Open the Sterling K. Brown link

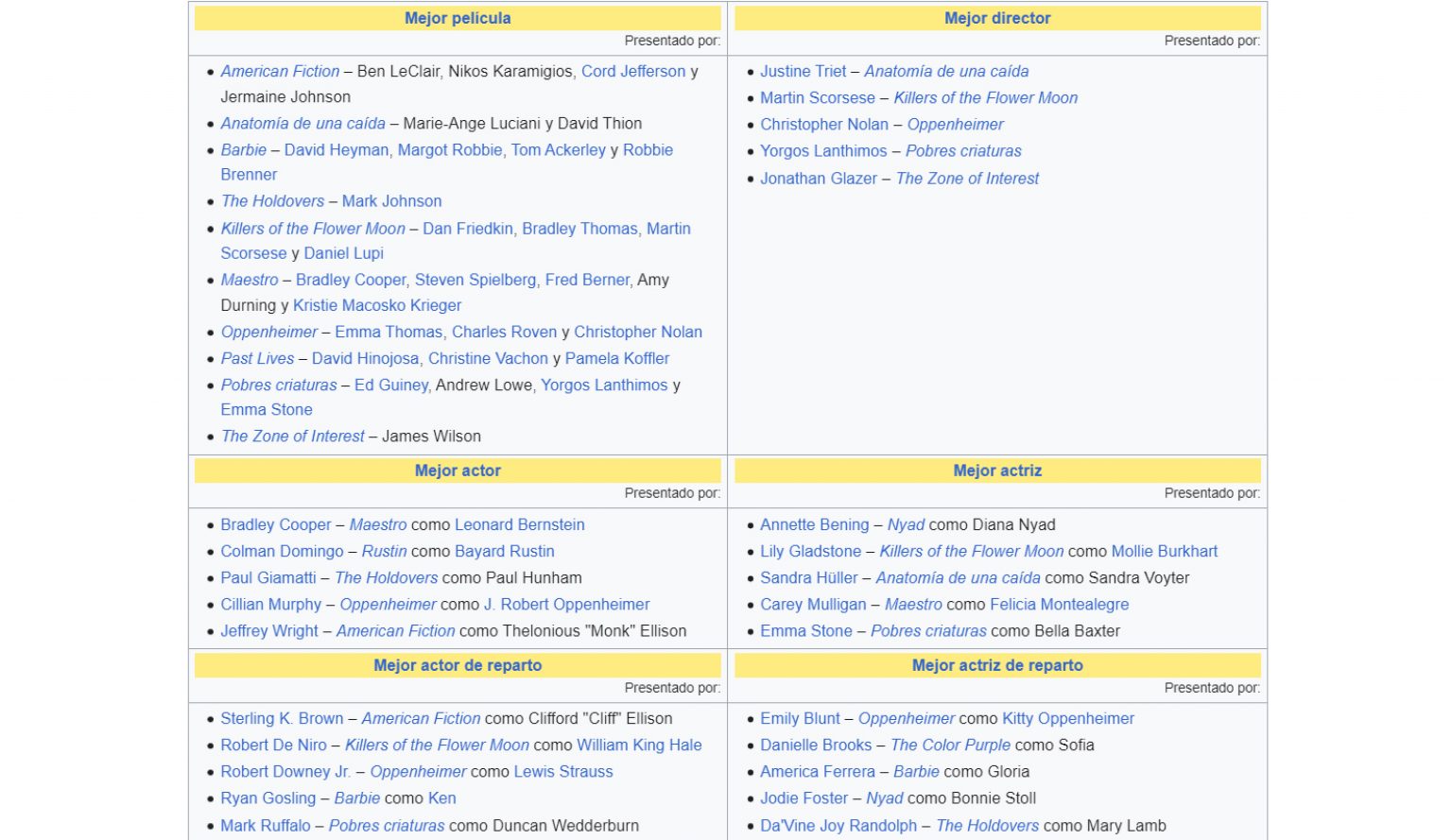tap(283, 718)
